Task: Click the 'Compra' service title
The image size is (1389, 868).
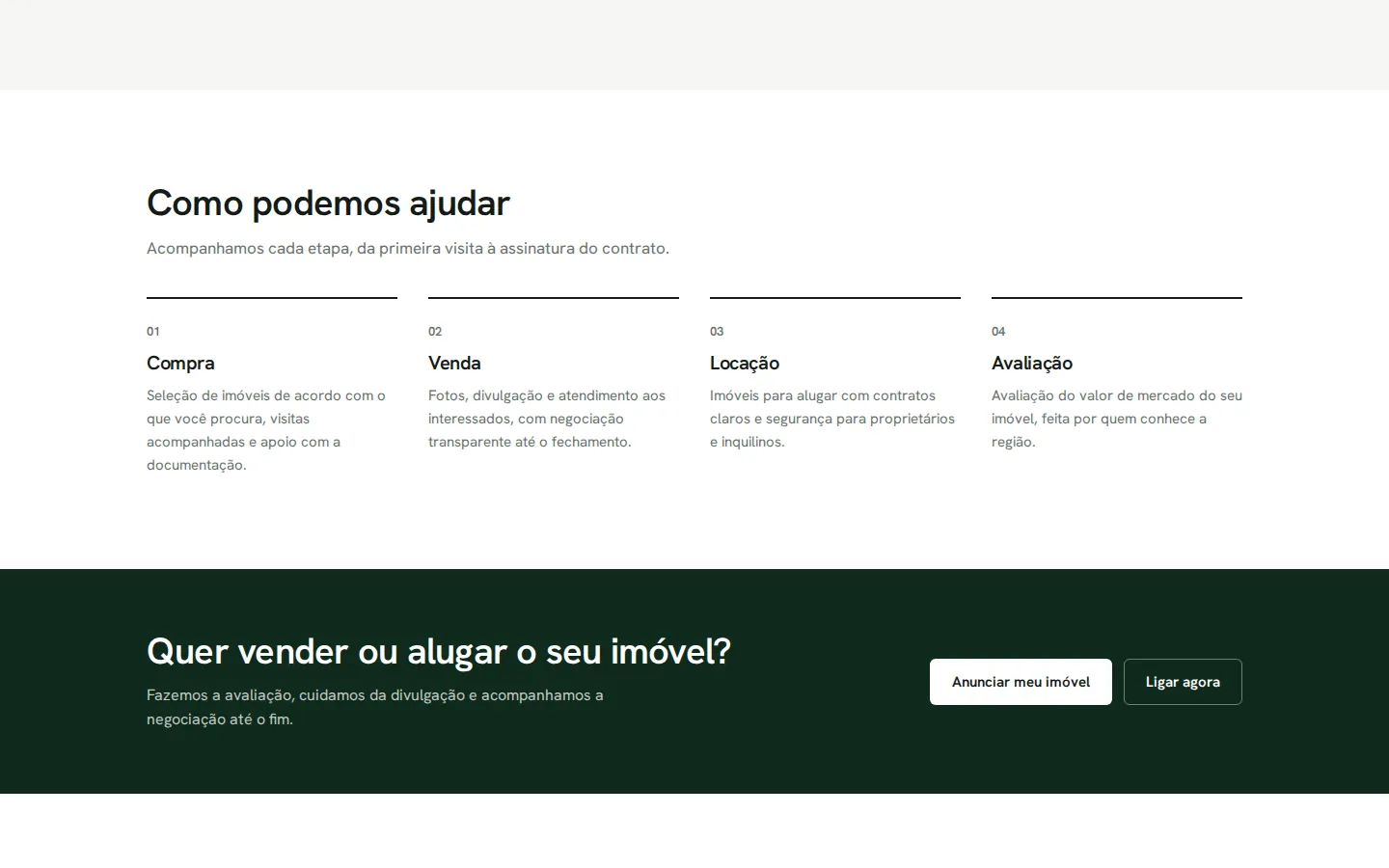Action: pos(180,364)
